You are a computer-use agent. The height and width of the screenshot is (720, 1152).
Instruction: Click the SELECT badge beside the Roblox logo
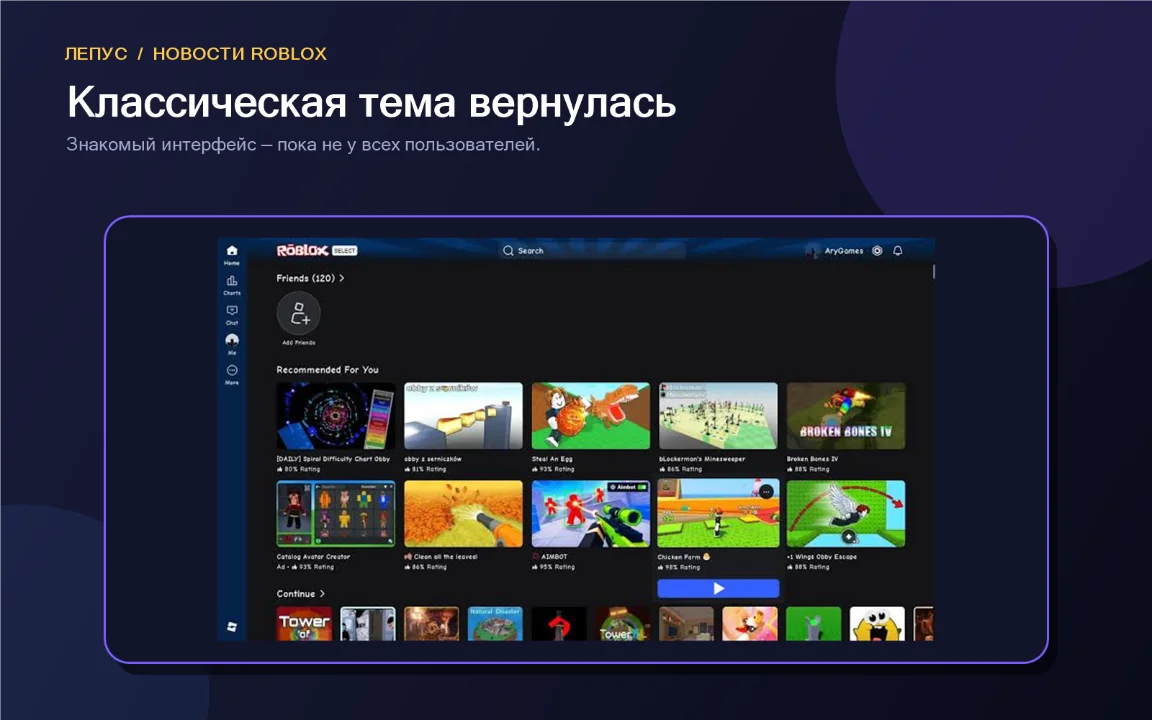point(344,251)
